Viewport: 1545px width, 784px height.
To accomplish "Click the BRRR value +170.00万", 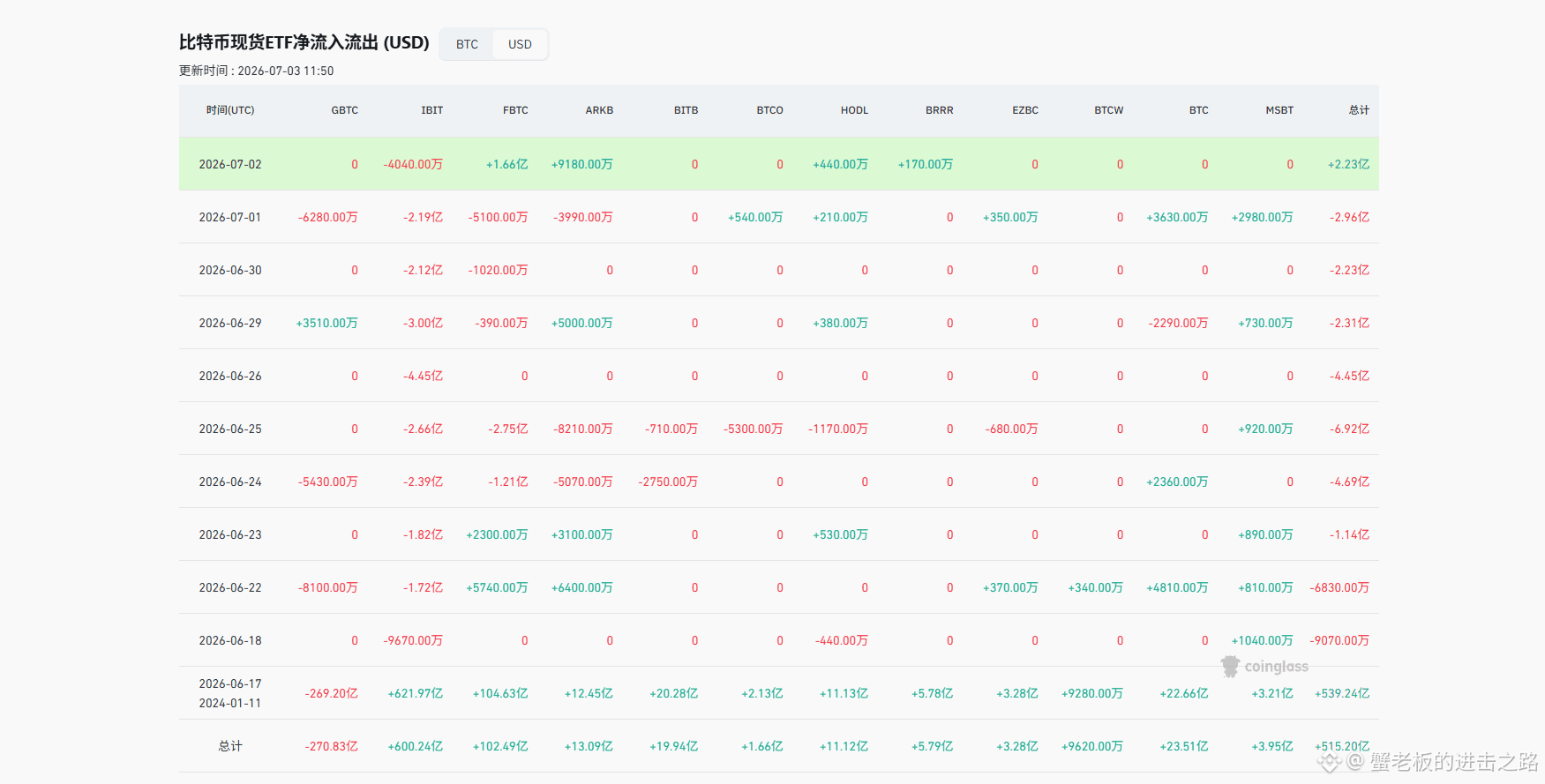I will 925,164.
